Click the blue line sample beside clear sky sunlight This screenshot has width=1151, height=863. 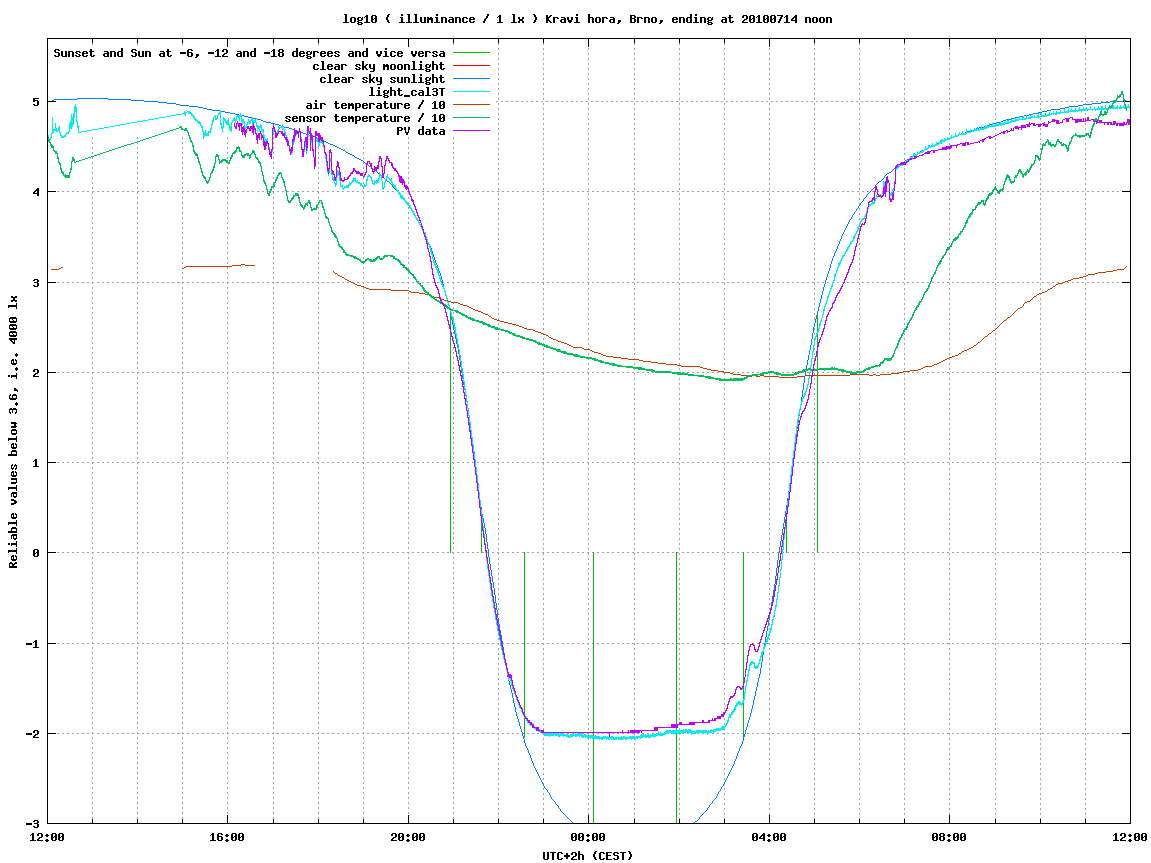coord(471,79)
